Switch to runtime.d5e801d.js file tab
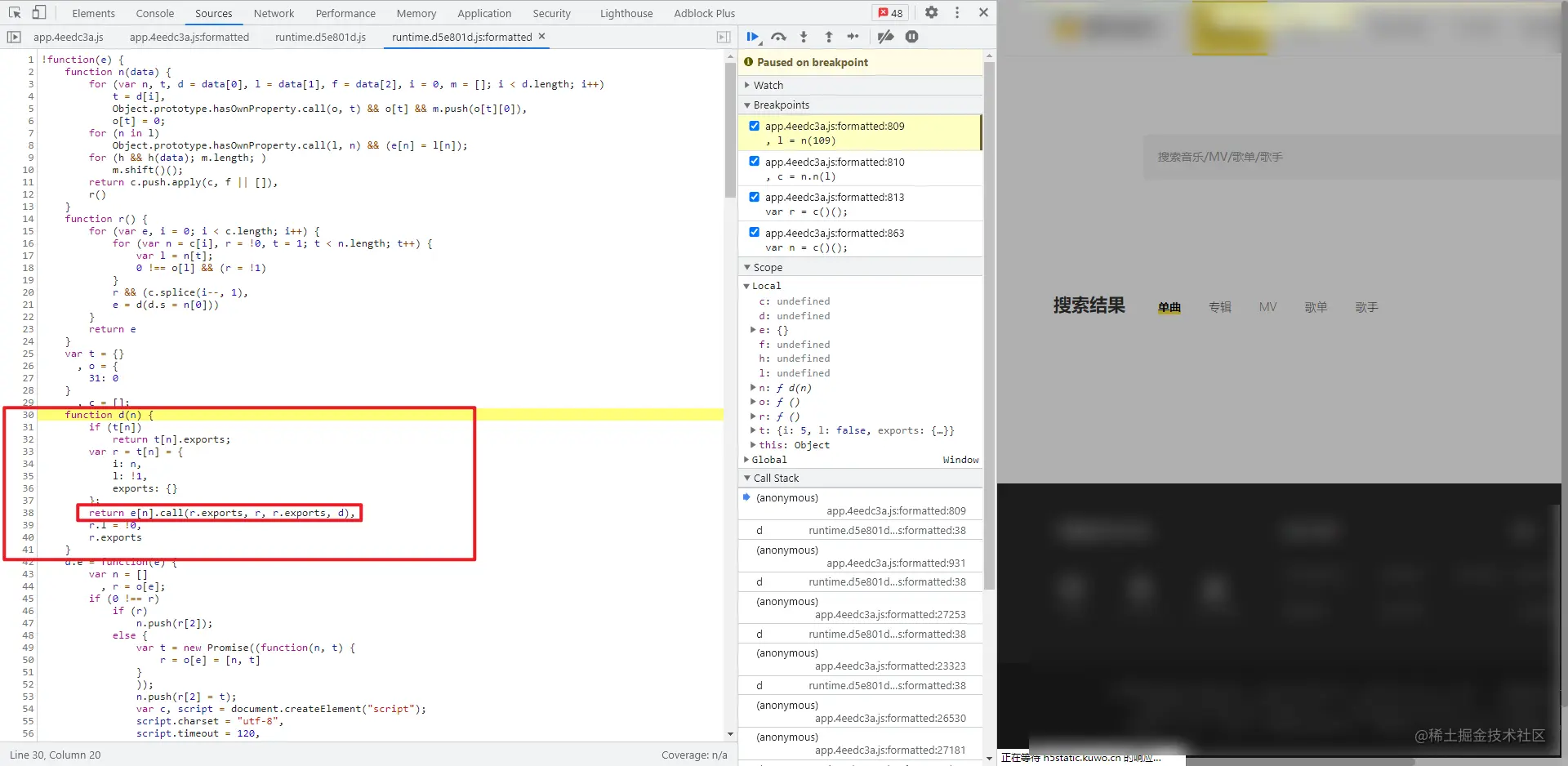The image size is (1568, 766). 321,37
